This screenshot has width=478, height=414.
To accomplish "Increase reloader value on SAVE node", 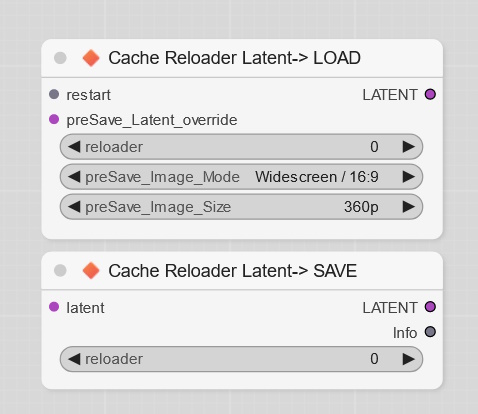I will pyautogui.click(x=409, y=359).
